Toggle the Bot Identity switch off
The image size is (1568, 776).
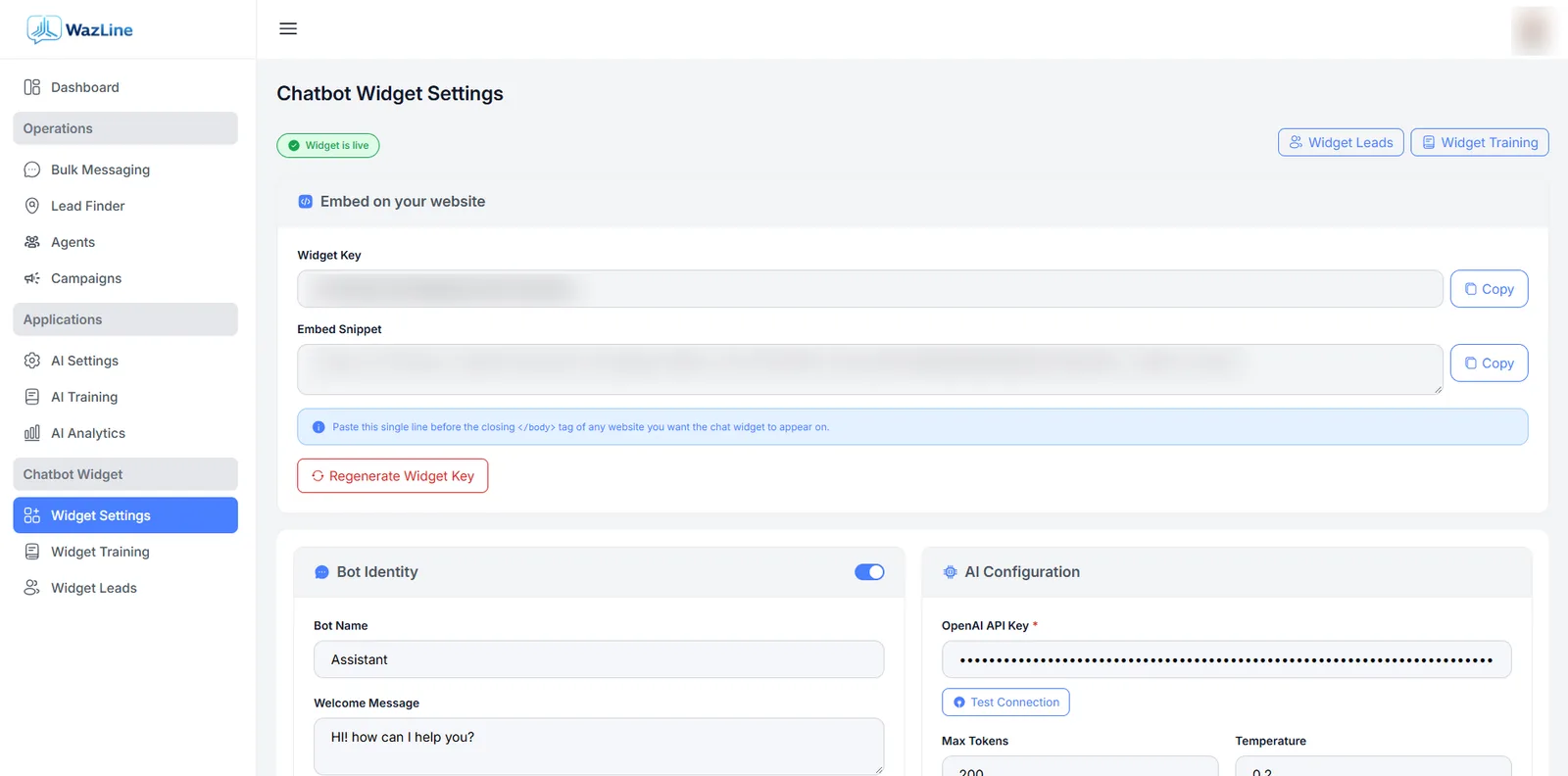click(x=869, y=572)
